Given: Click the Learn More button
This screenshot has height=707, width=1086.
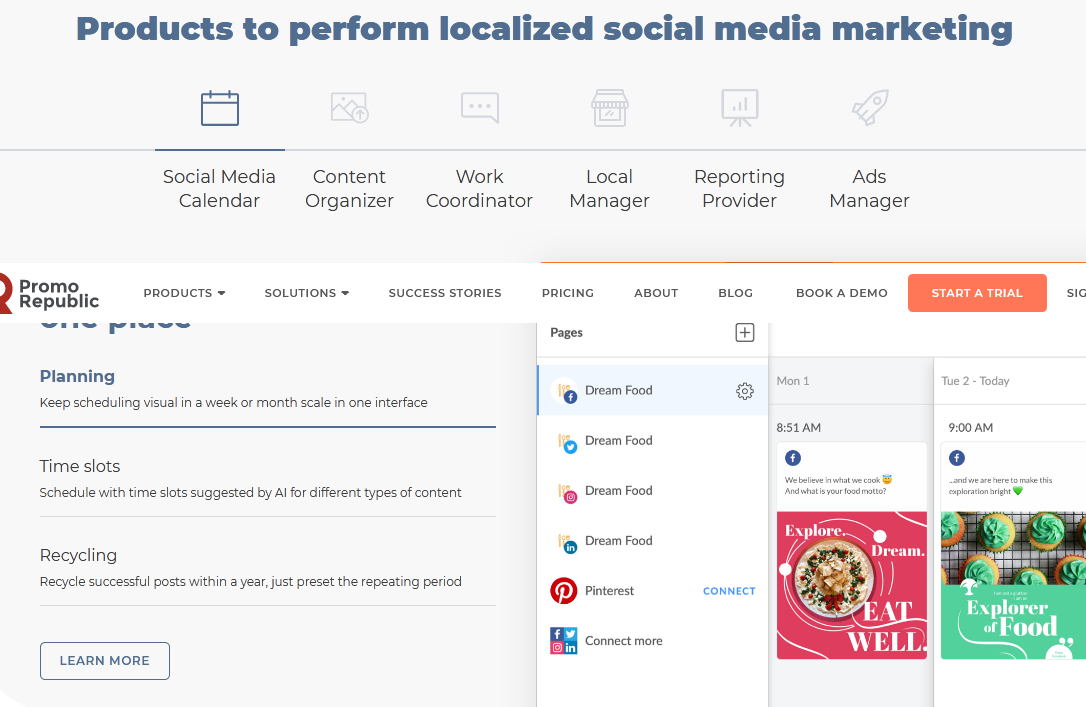Looking at the screenshot, I should tap(105, 661).
